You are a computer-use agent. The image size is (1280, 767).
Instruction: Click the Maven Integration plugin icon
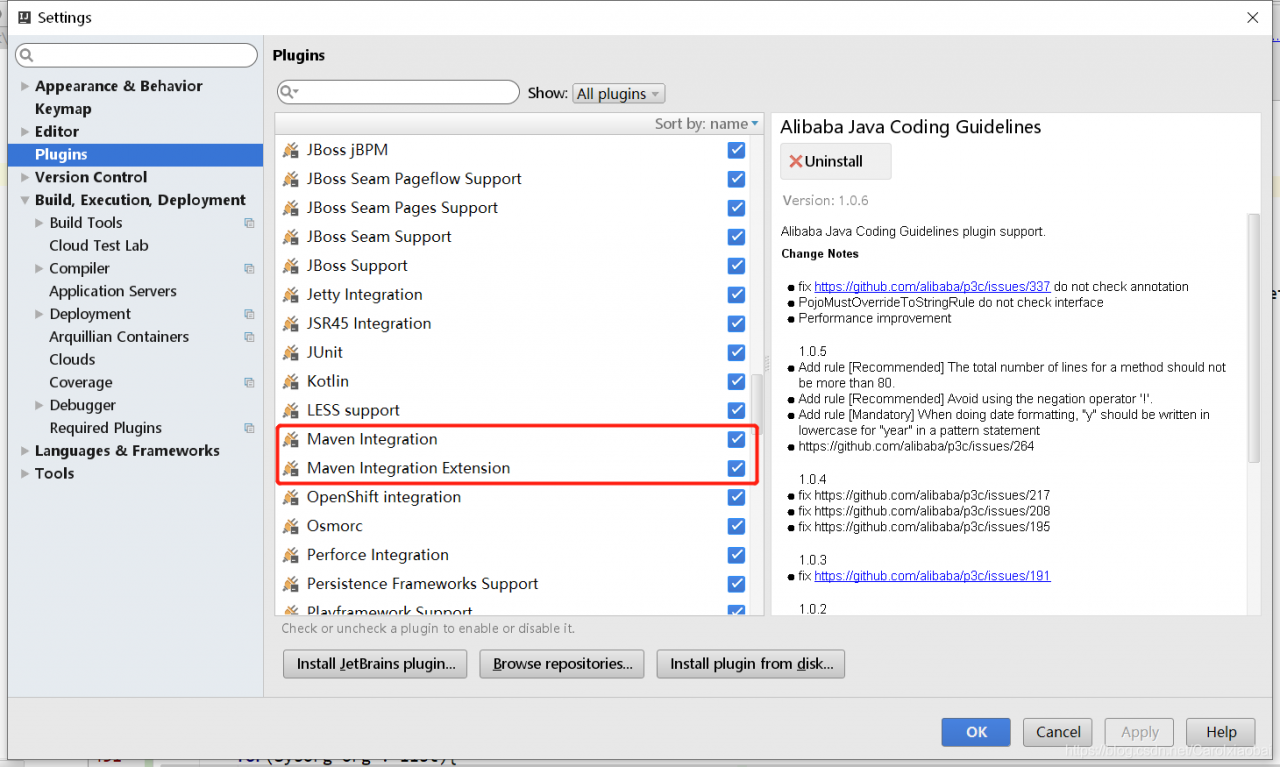[x=291, y=440]
